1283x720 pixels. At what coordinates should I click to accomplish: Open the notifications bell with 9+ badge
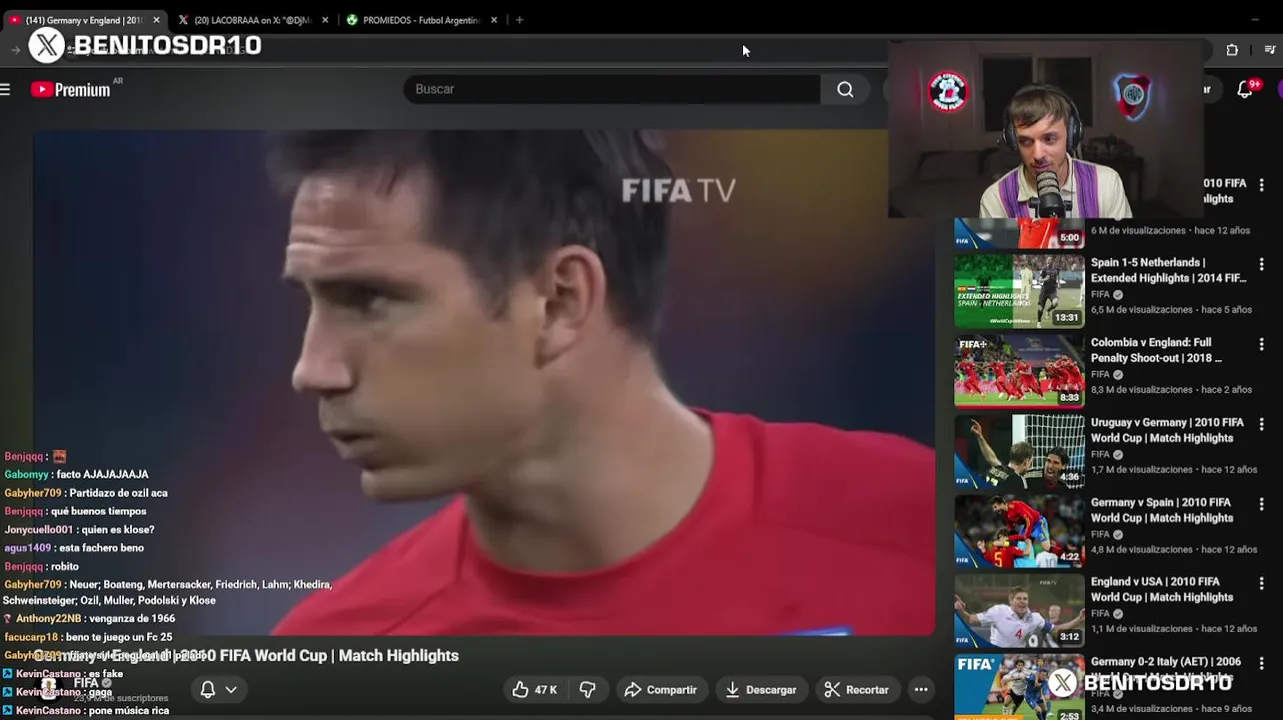coord(1245,90)
